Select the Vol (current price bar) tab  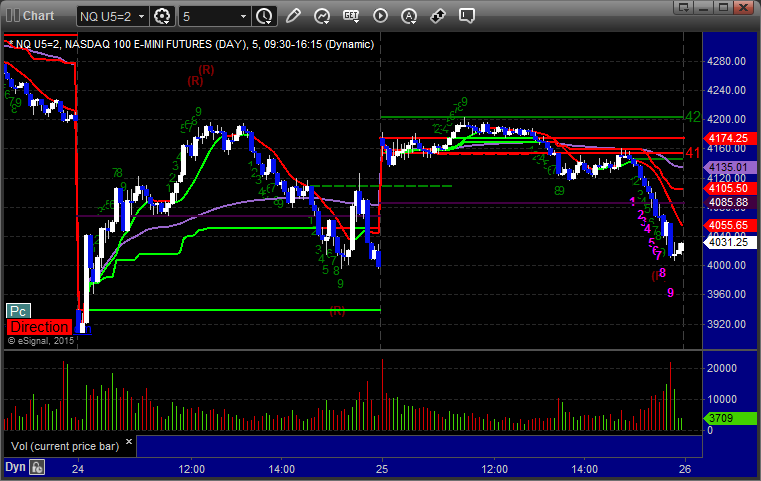[x=65, y=446]
